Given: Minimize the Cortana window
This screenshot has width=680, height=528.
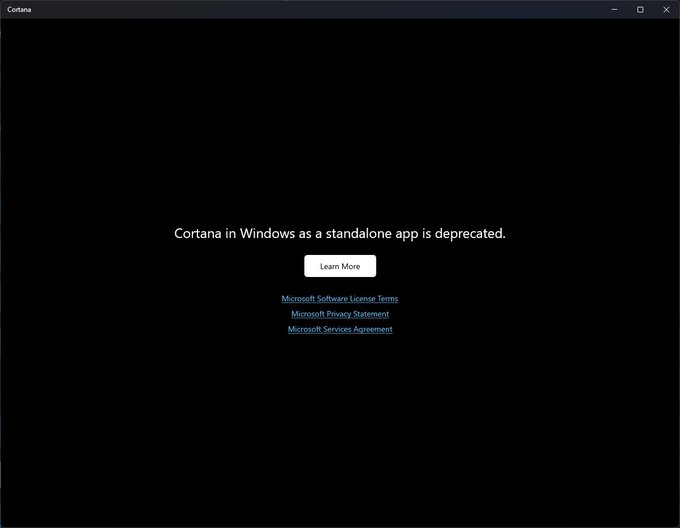Looking at the screenshot, I should coord(614,9).
